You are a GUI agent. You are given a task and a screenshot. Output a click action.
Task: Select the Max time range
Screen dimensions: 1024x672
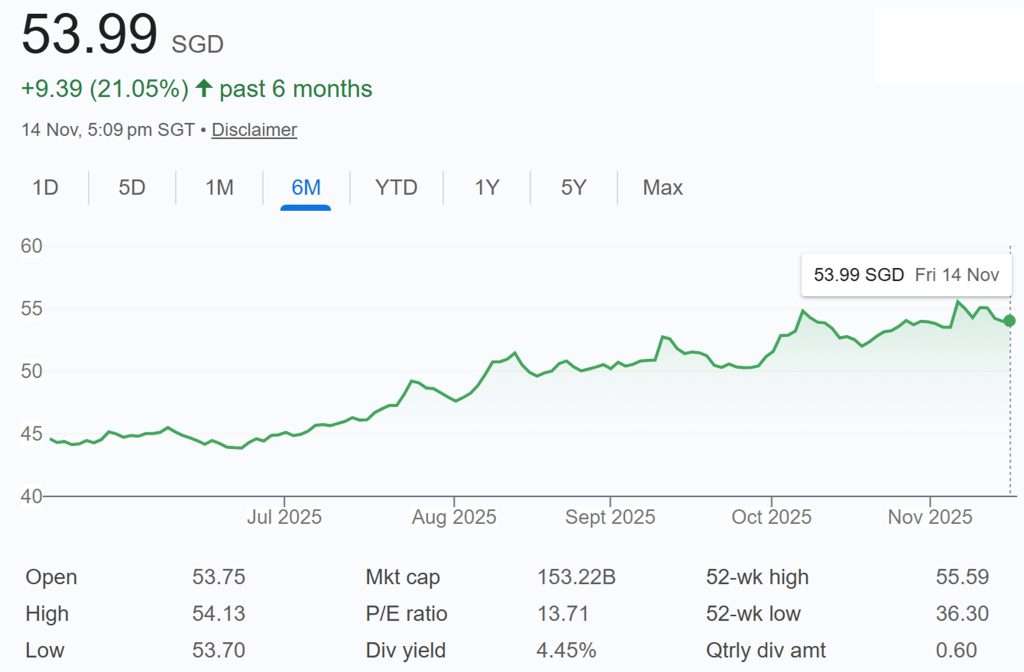coord(661,187)
